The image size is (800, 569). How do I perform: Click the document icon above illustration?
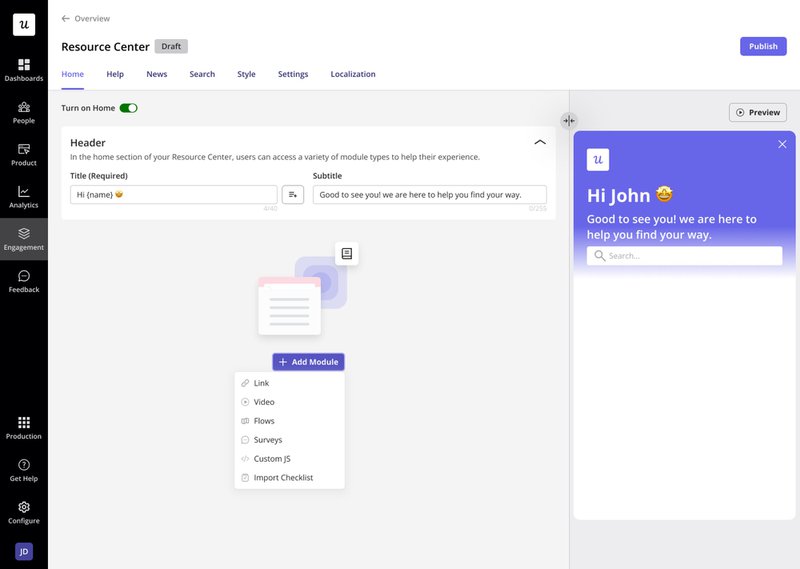[347, 254]
